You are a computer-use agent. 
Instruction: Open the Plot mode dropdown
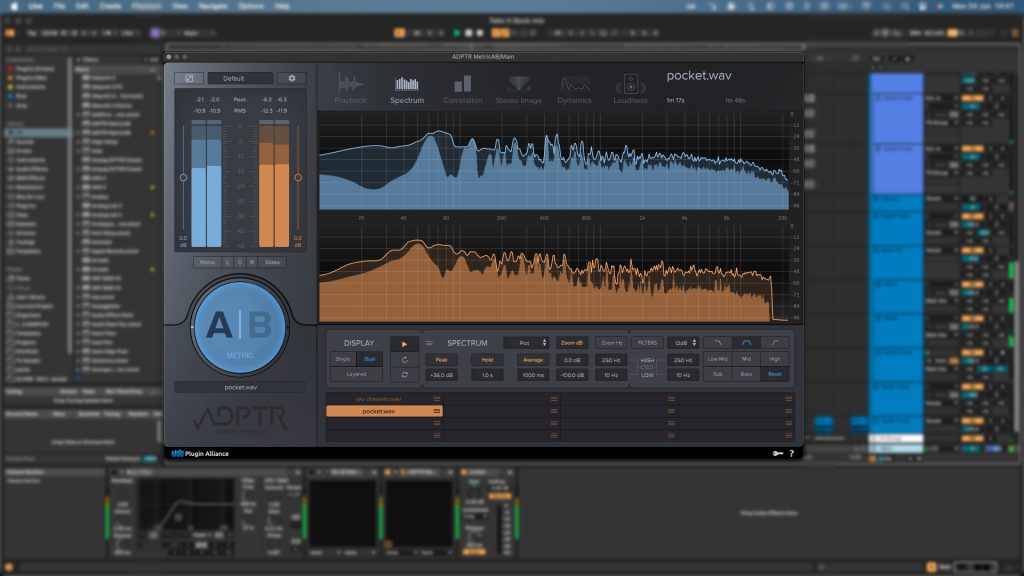coord(526,343)
